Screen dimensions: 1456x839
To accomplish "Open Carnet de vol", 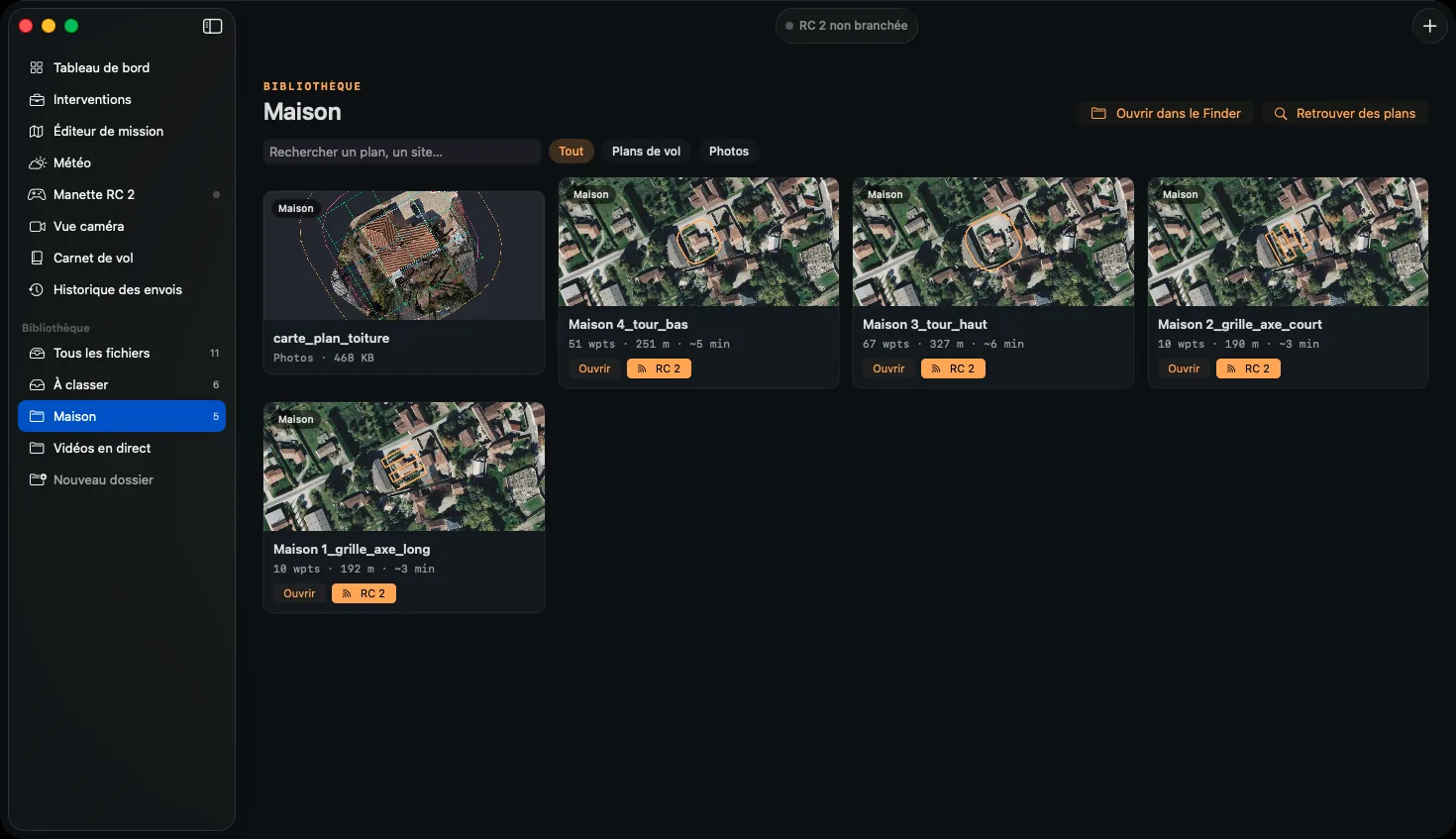I will pyautogui.click(x=122, y=258).
